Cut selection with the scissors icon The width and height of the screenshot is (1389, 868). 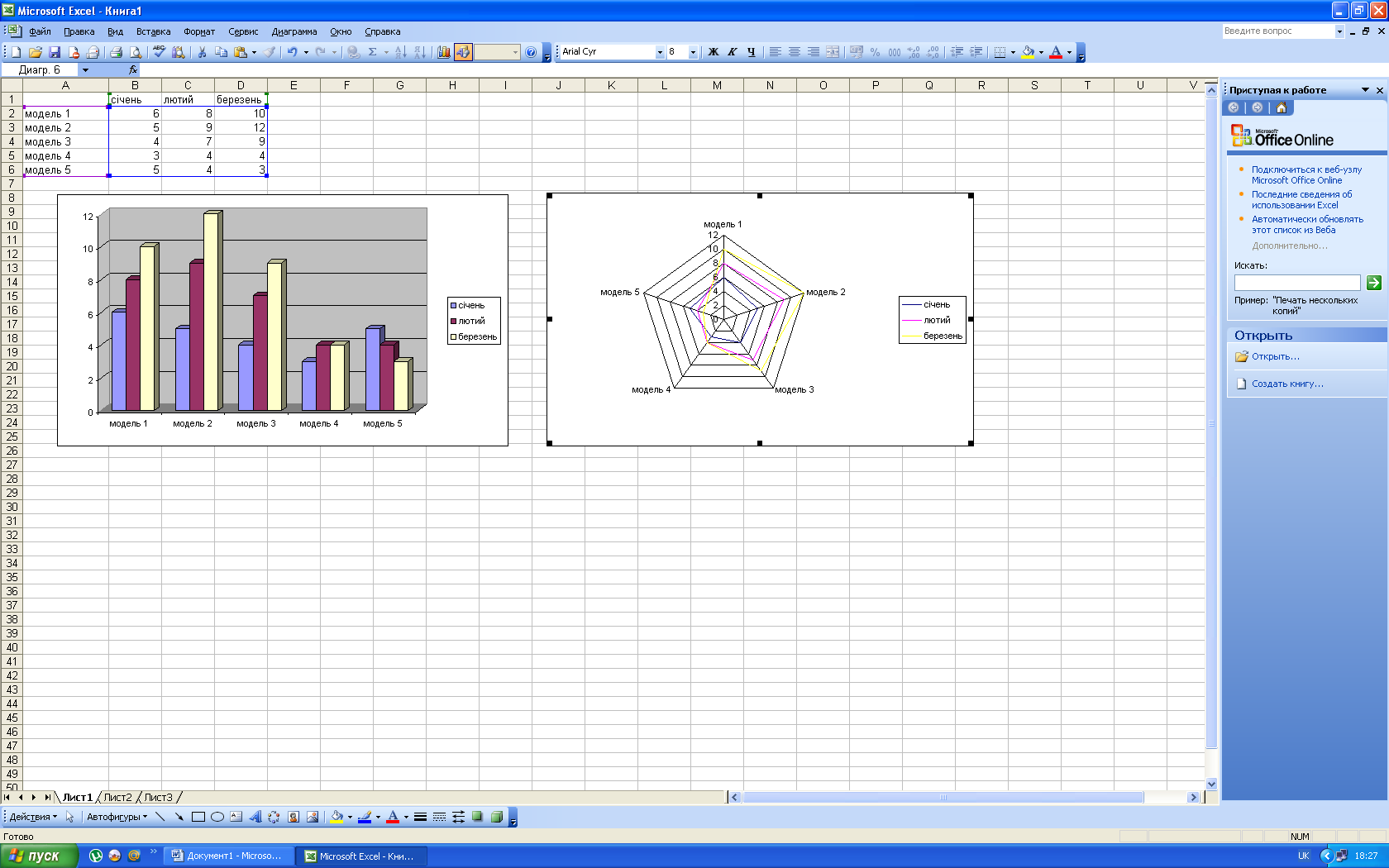click(202, 52)
